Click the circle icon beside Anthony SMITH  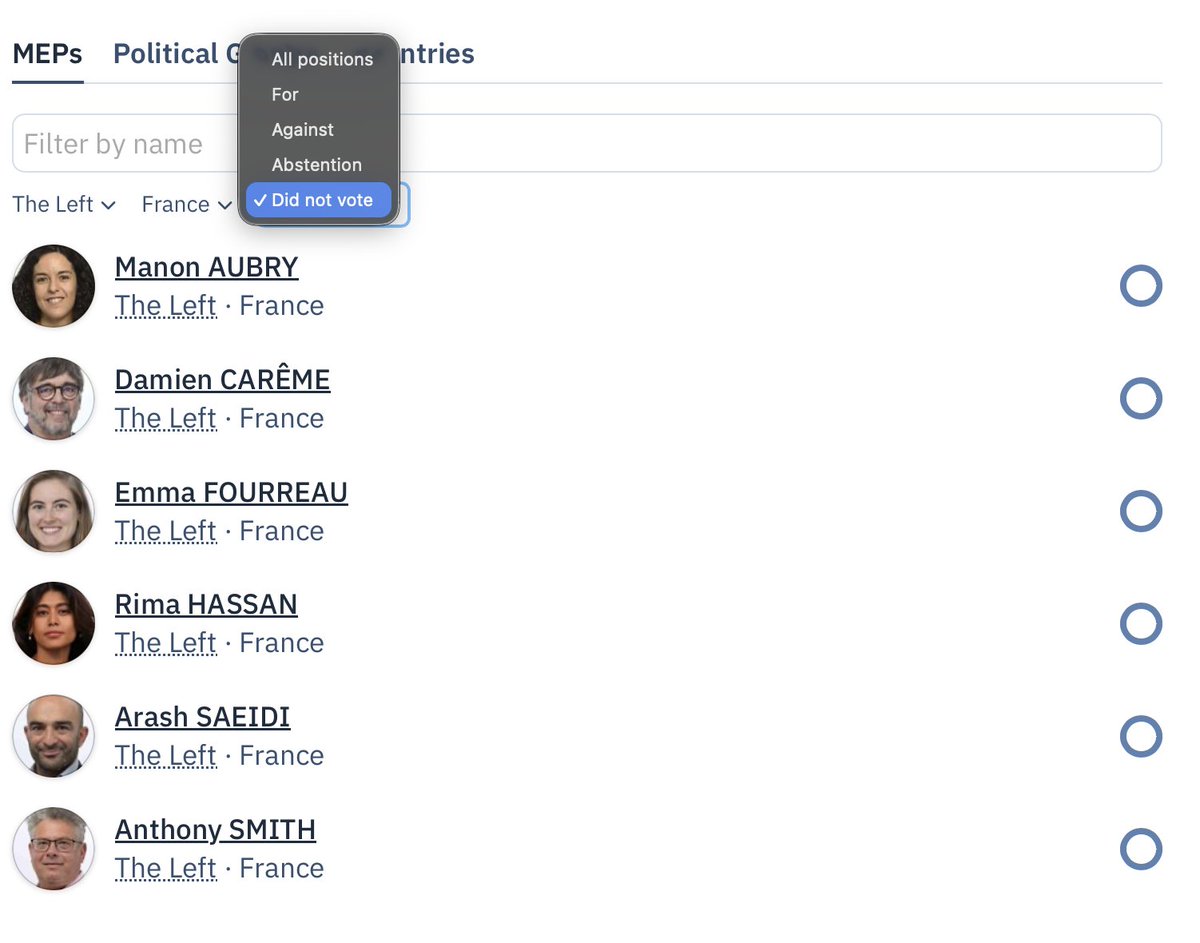point(1140,849)
